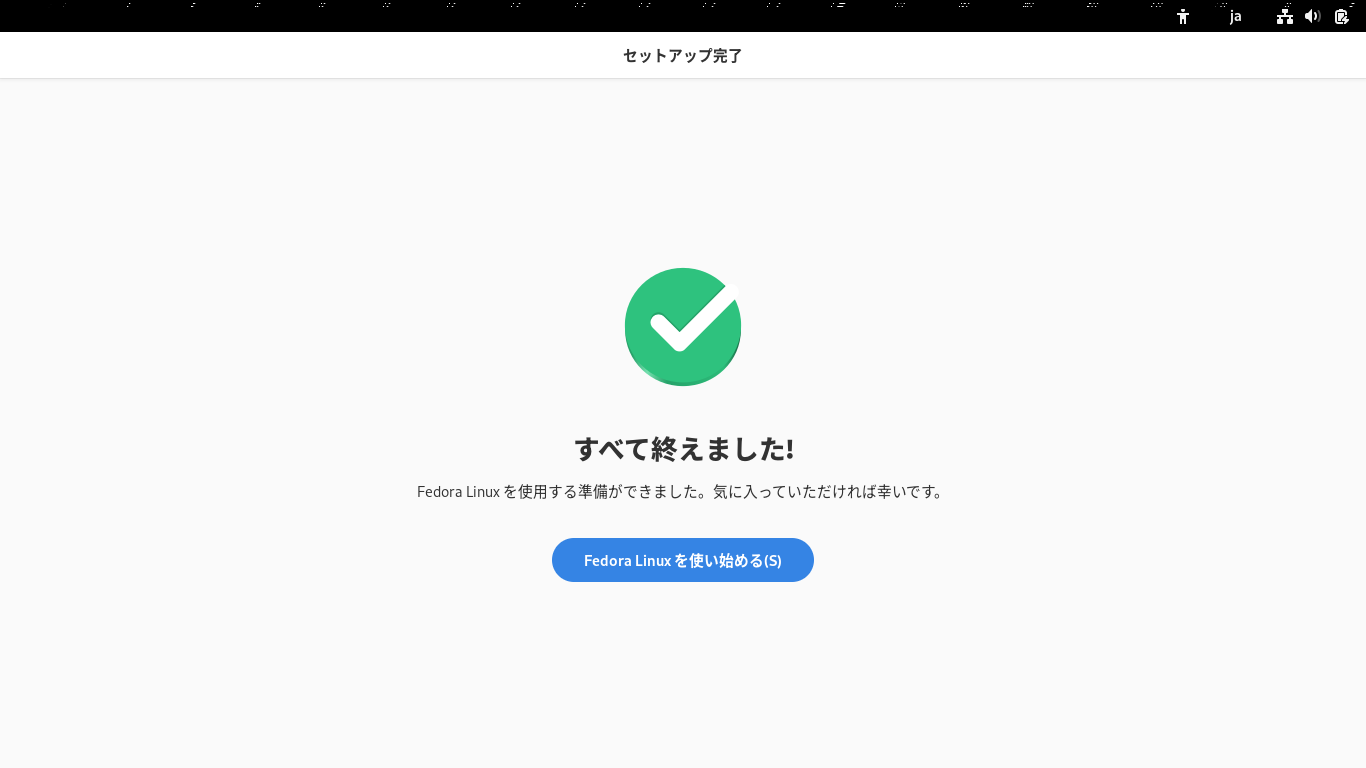
Task: Click the wired network status icon
Action: coord(1285,16)
